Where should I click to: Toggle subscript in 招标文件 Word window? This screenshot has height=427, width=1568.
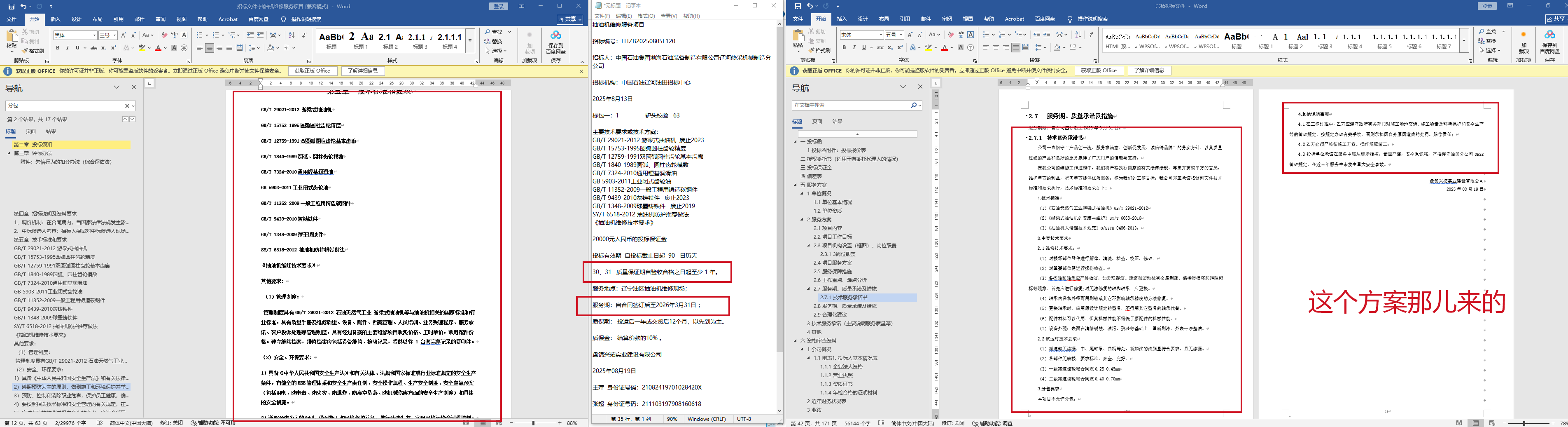(104, 47)
